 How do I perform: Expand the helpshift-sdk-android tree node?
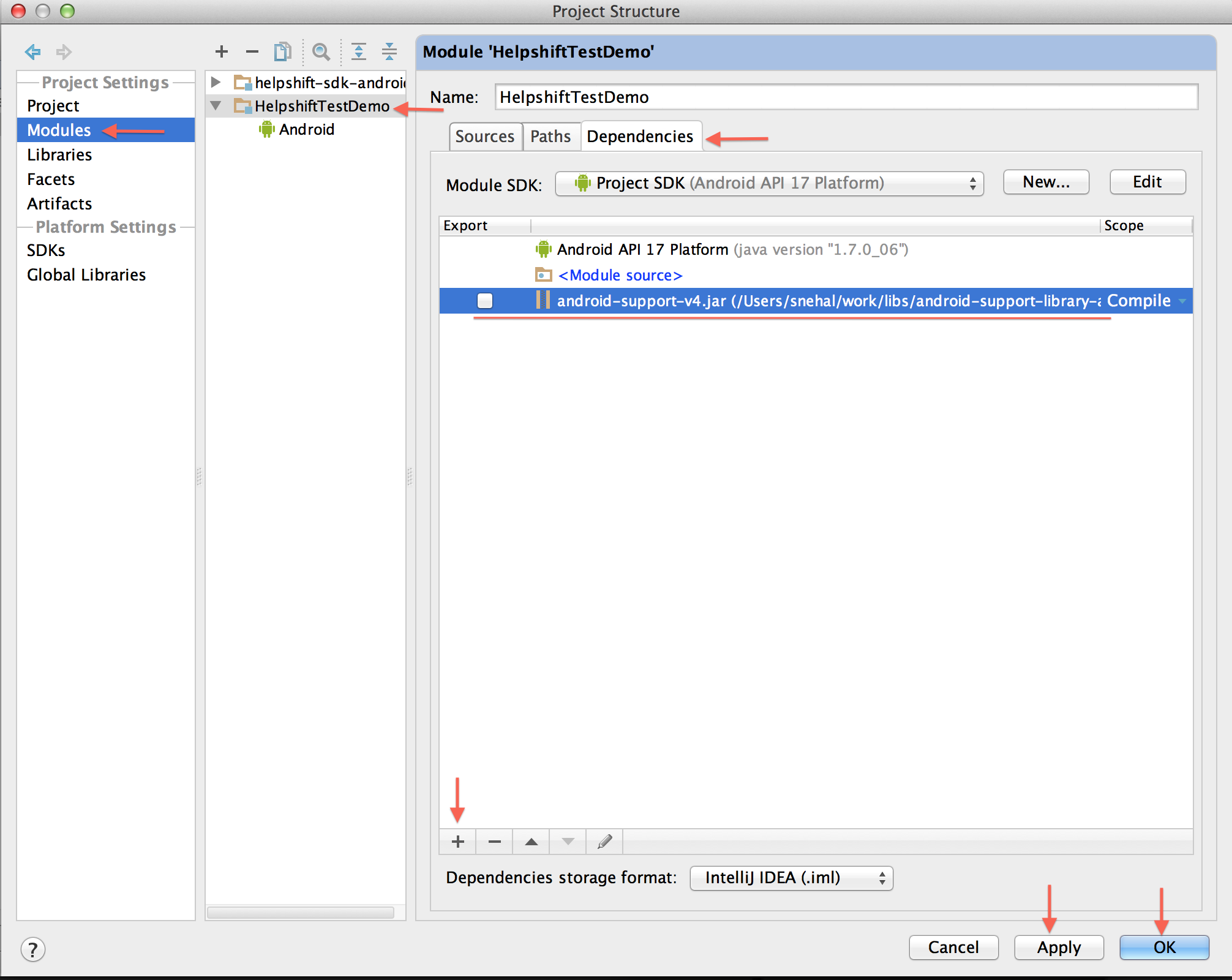coord(216,82)
